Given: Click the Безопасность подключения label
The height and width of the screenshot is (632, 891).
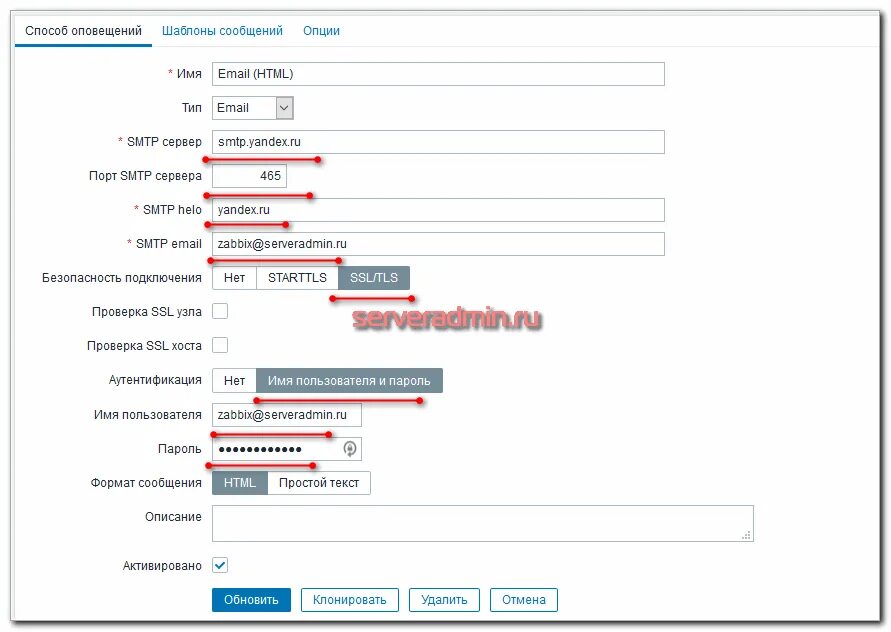Looking at the screenshot, I should (122, 278).
